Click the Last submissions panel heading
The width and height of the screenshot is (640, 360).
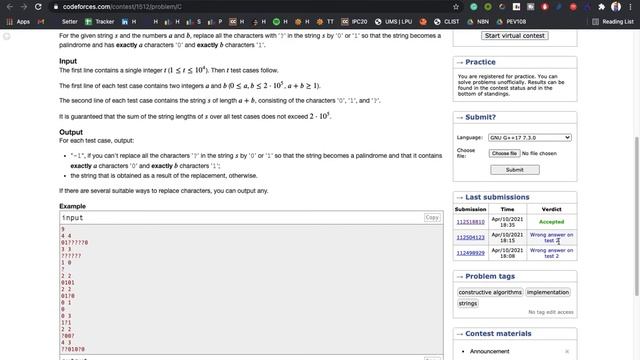click(x=497, y=197)
